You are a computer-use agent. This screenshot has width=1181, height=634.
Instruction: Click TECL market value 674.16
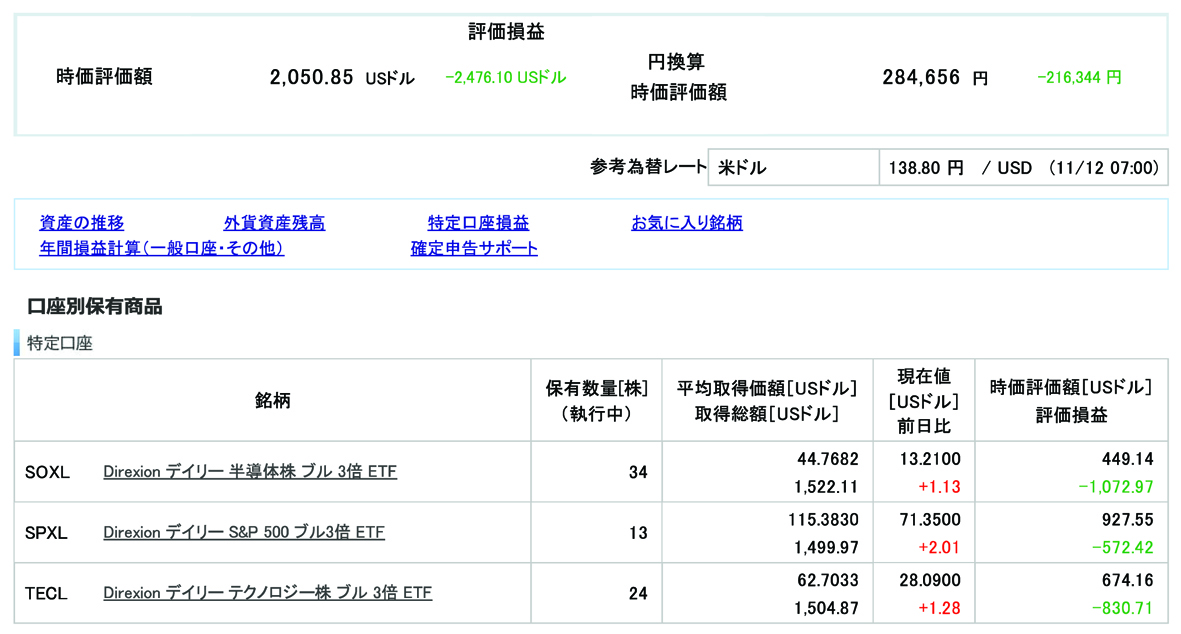click(1128, 580)
